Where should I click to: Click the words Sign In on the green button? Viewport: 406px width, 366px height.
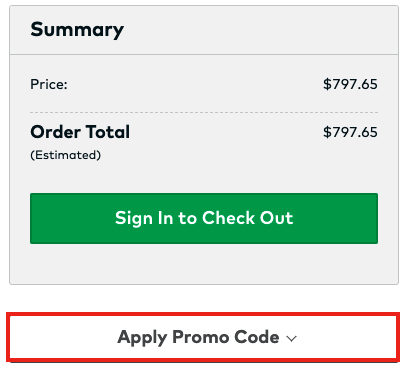[144, 219]
